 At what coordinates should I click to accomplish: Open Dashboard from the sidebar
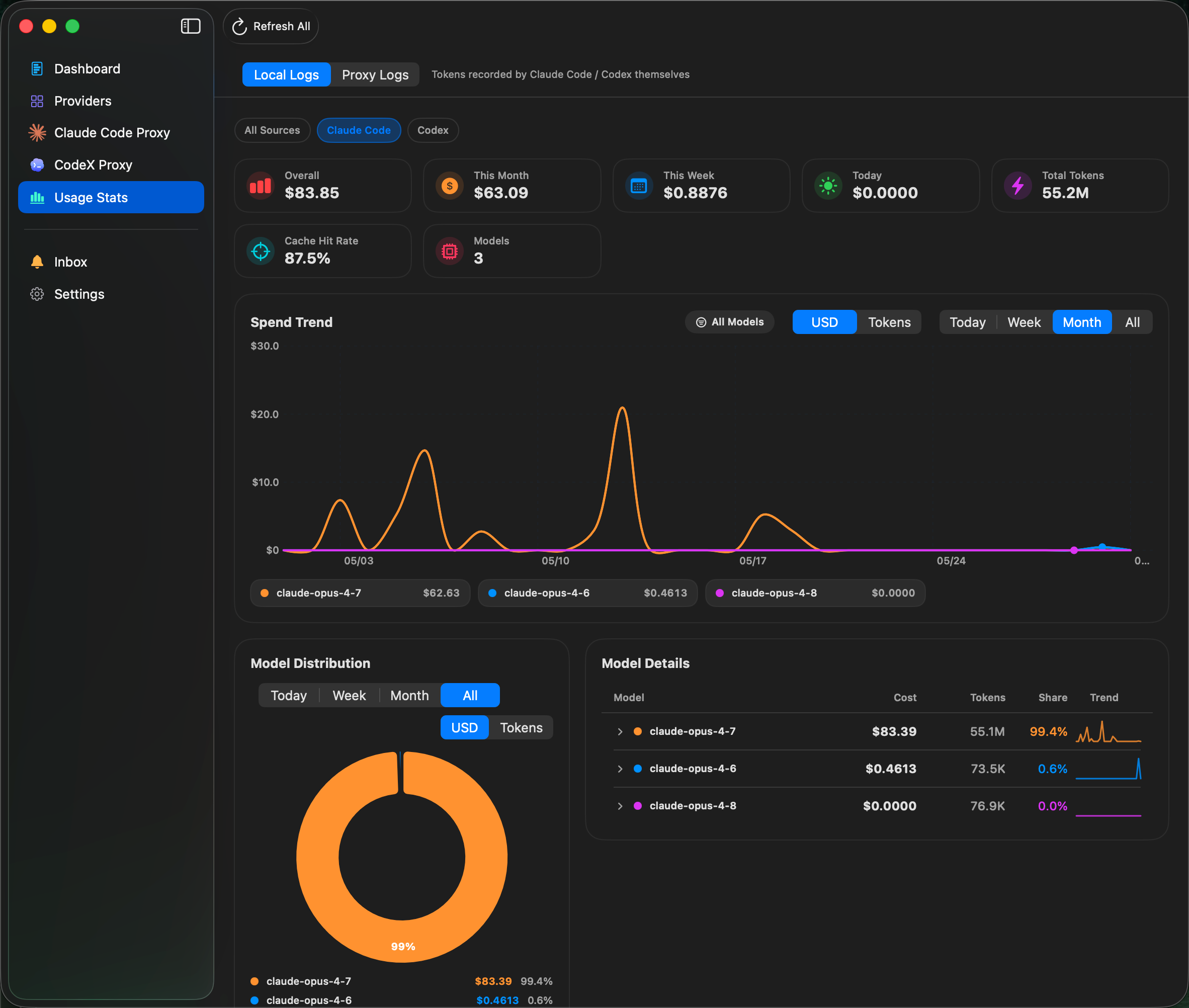click(111, 68)
